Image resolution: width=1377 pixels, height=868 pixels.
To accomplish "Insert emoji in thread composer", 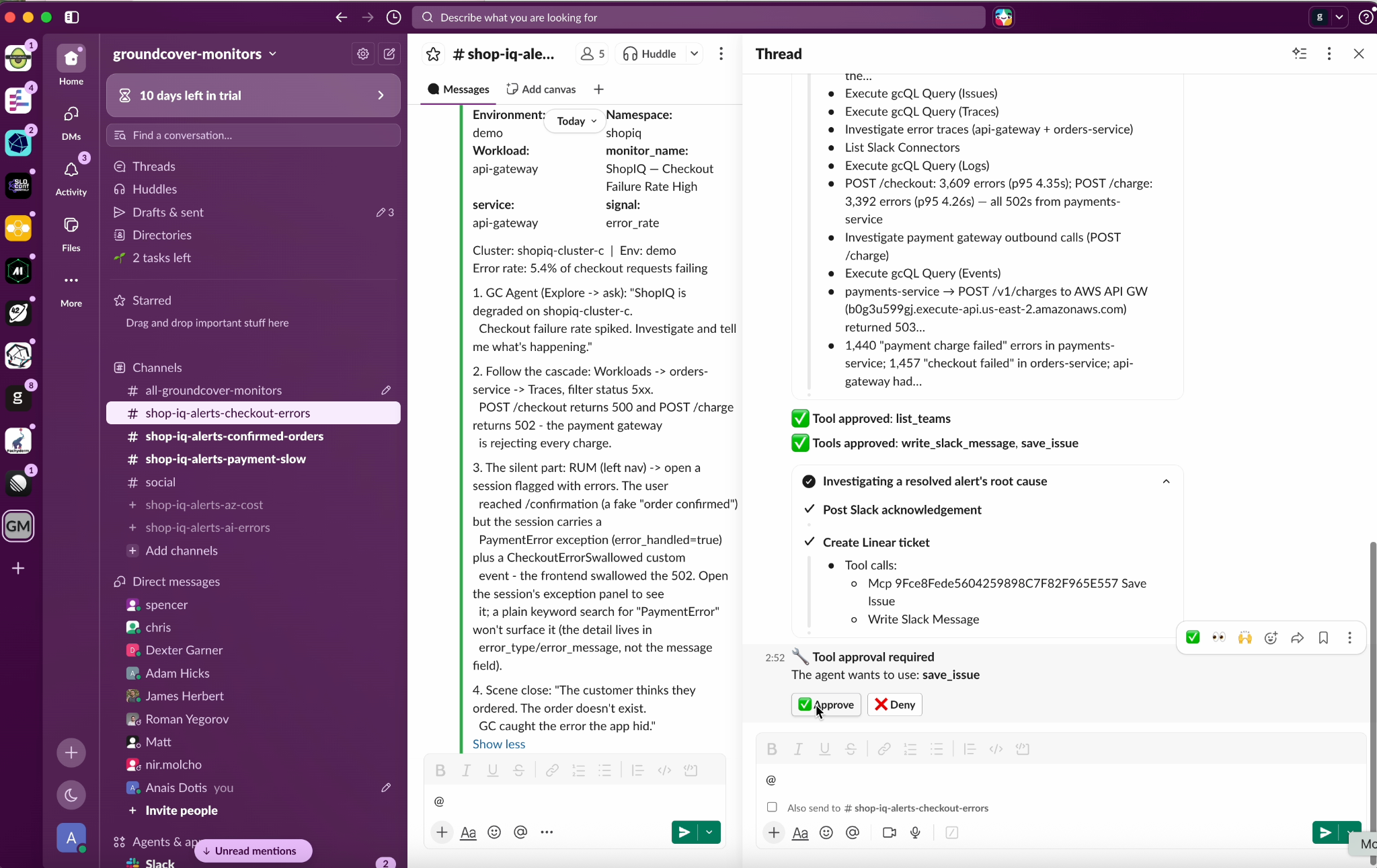I will (826, 832).
